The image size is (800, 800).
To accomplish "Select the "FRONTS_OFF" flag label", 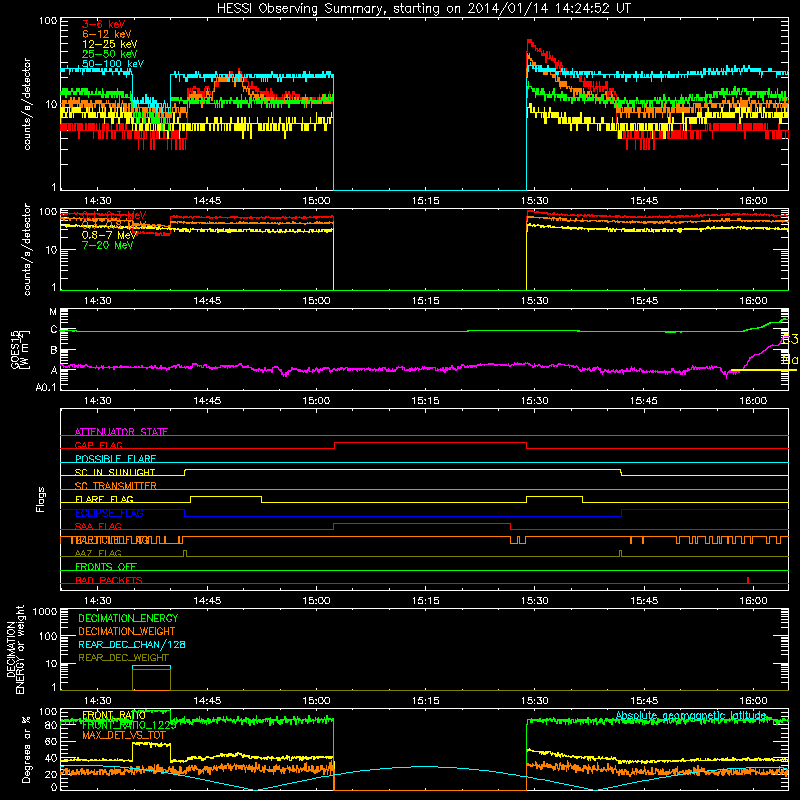I will [x=106, y=567].
